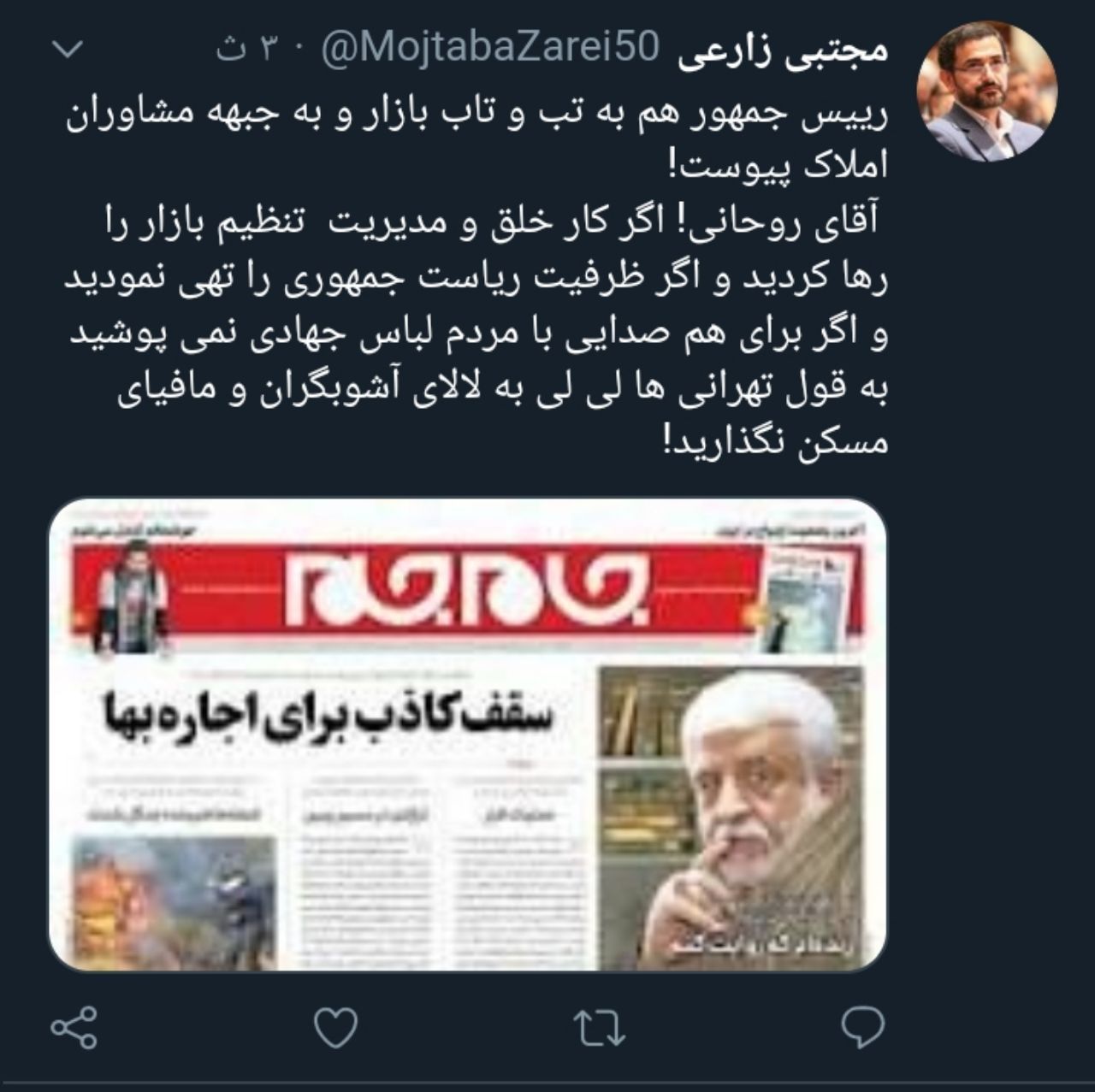
Task: Like the tweet with heart icon
Action: tap(337, 1027)
